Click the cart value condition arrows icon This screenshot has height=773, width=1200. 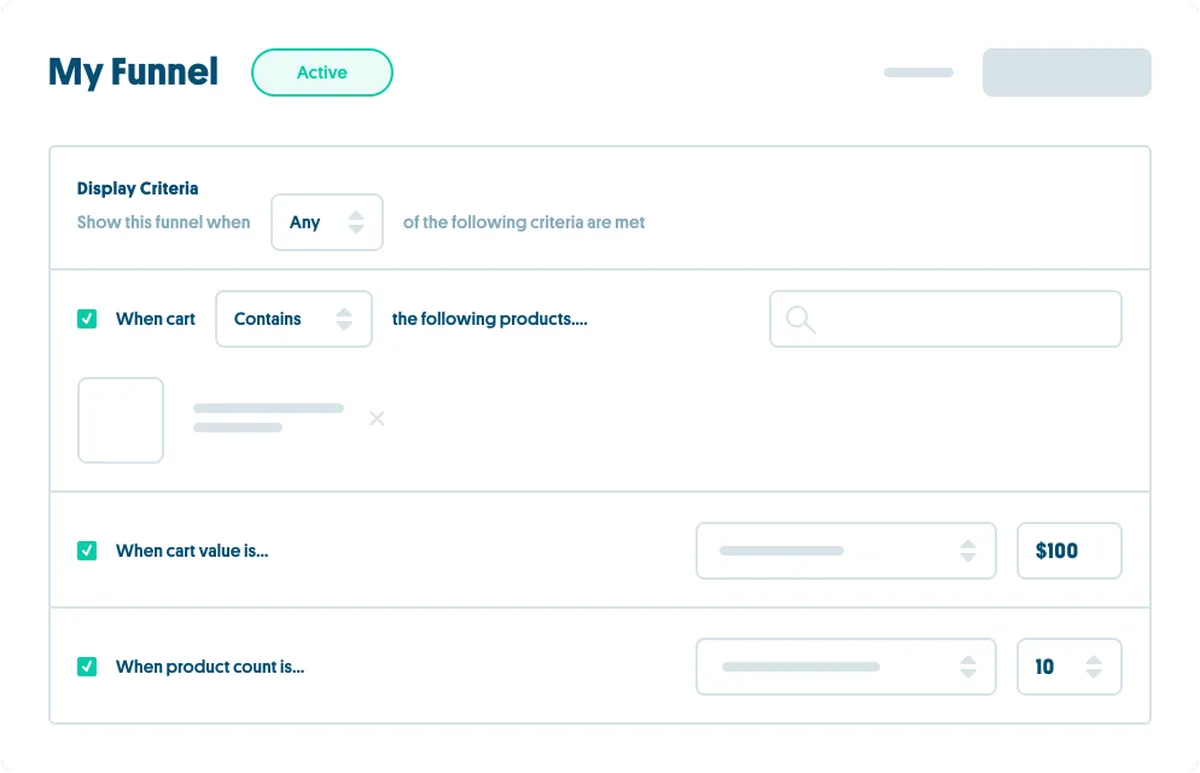pyautogui.click(x=968, y=551)
